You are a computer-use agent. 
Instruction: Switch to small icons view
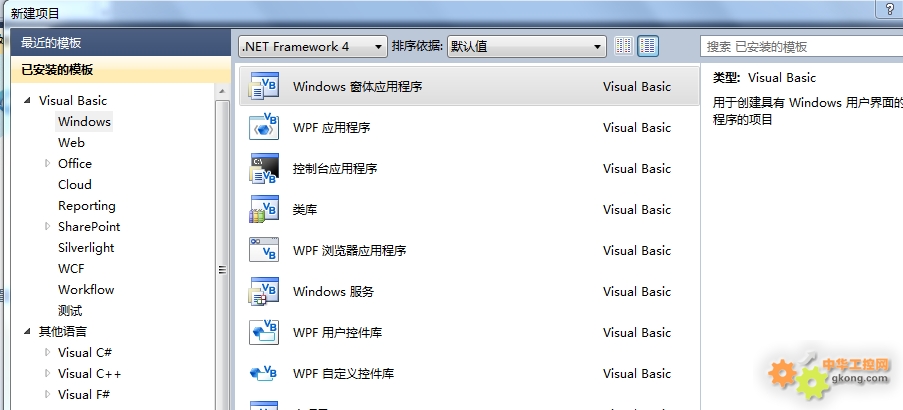tap(624, 46)
